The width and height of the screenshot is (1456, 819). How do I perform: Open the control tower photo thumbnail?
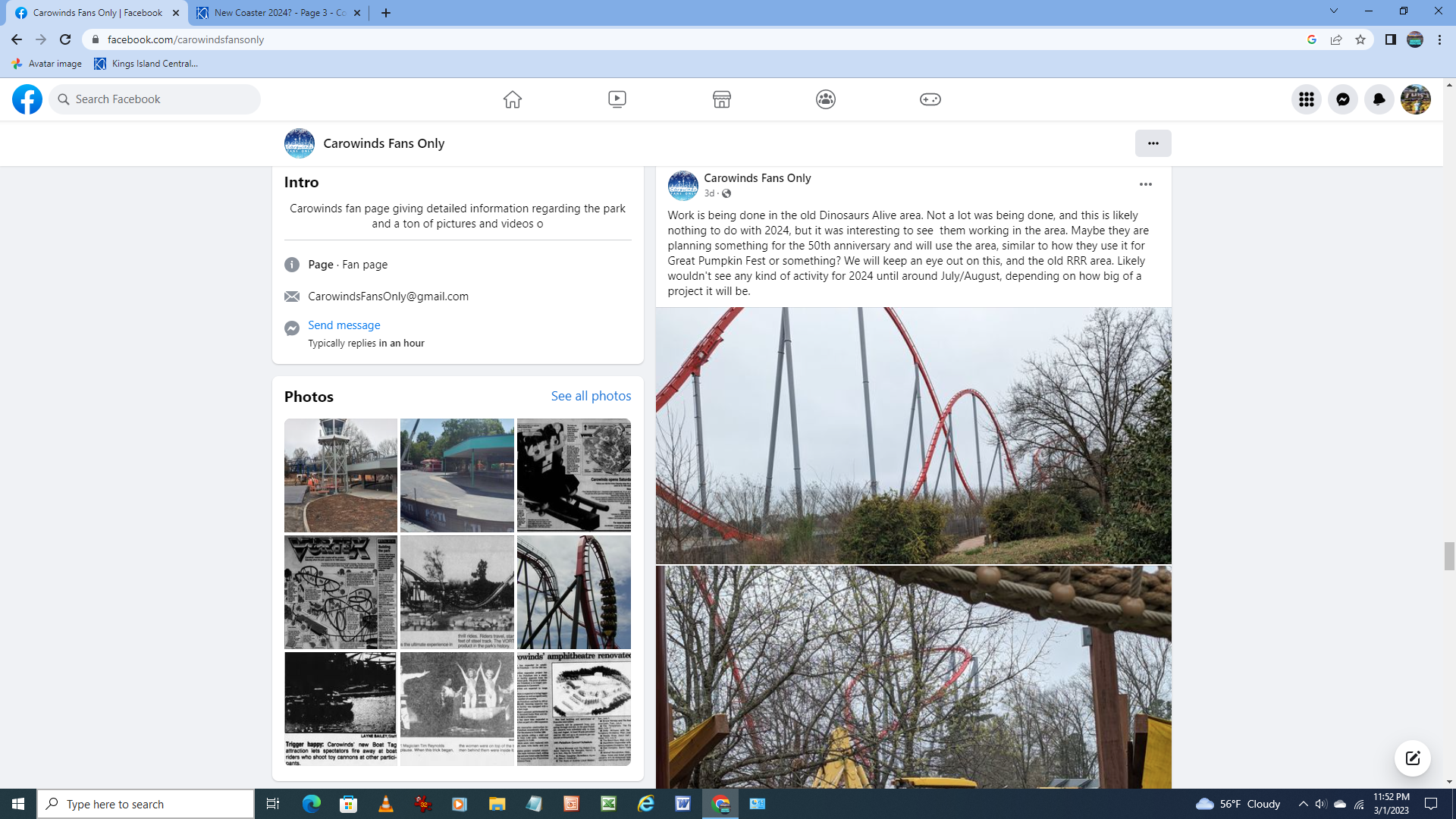coord(340,475)
